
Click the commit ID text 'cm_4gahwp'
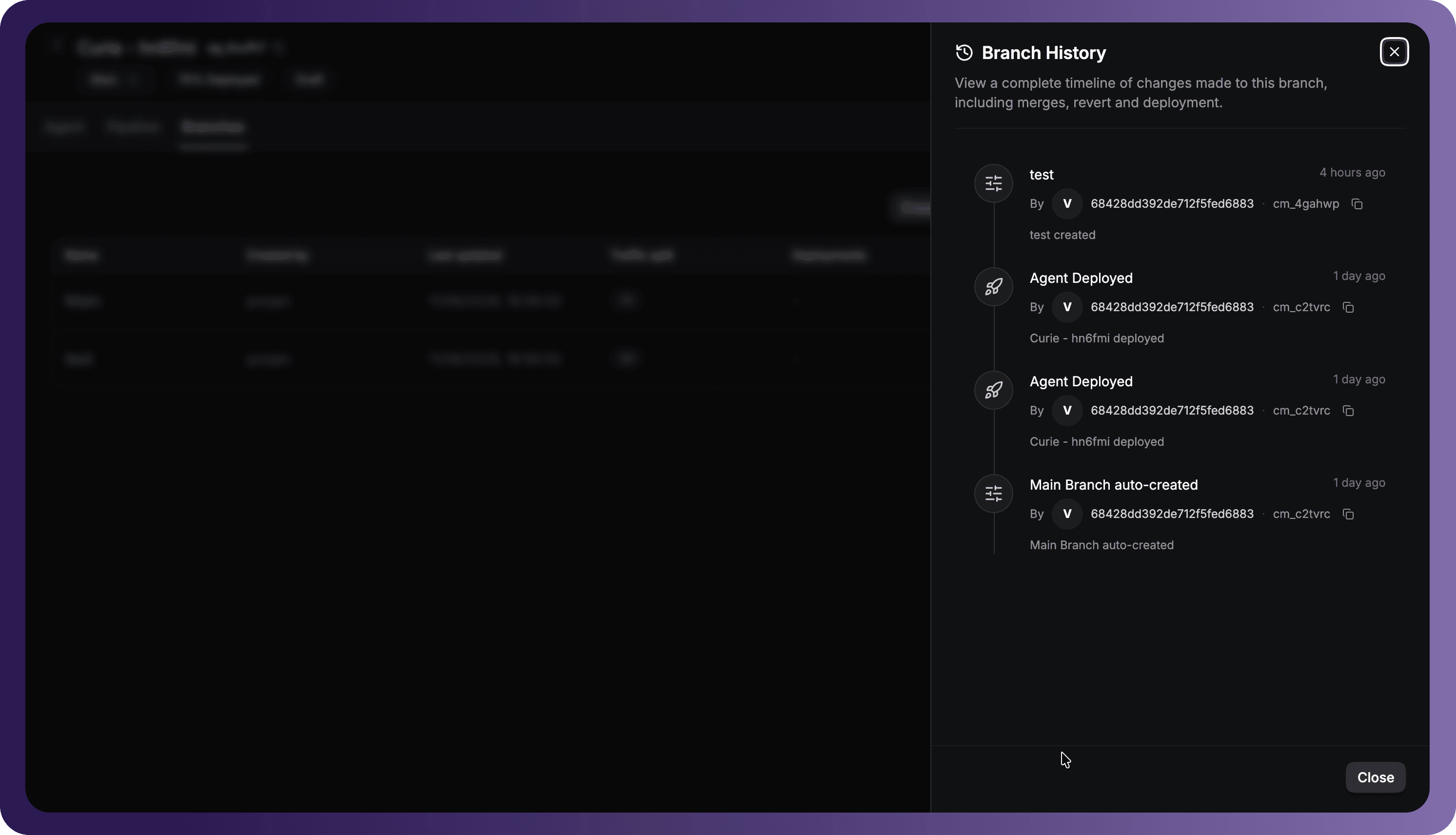(x=1306, y=204)
